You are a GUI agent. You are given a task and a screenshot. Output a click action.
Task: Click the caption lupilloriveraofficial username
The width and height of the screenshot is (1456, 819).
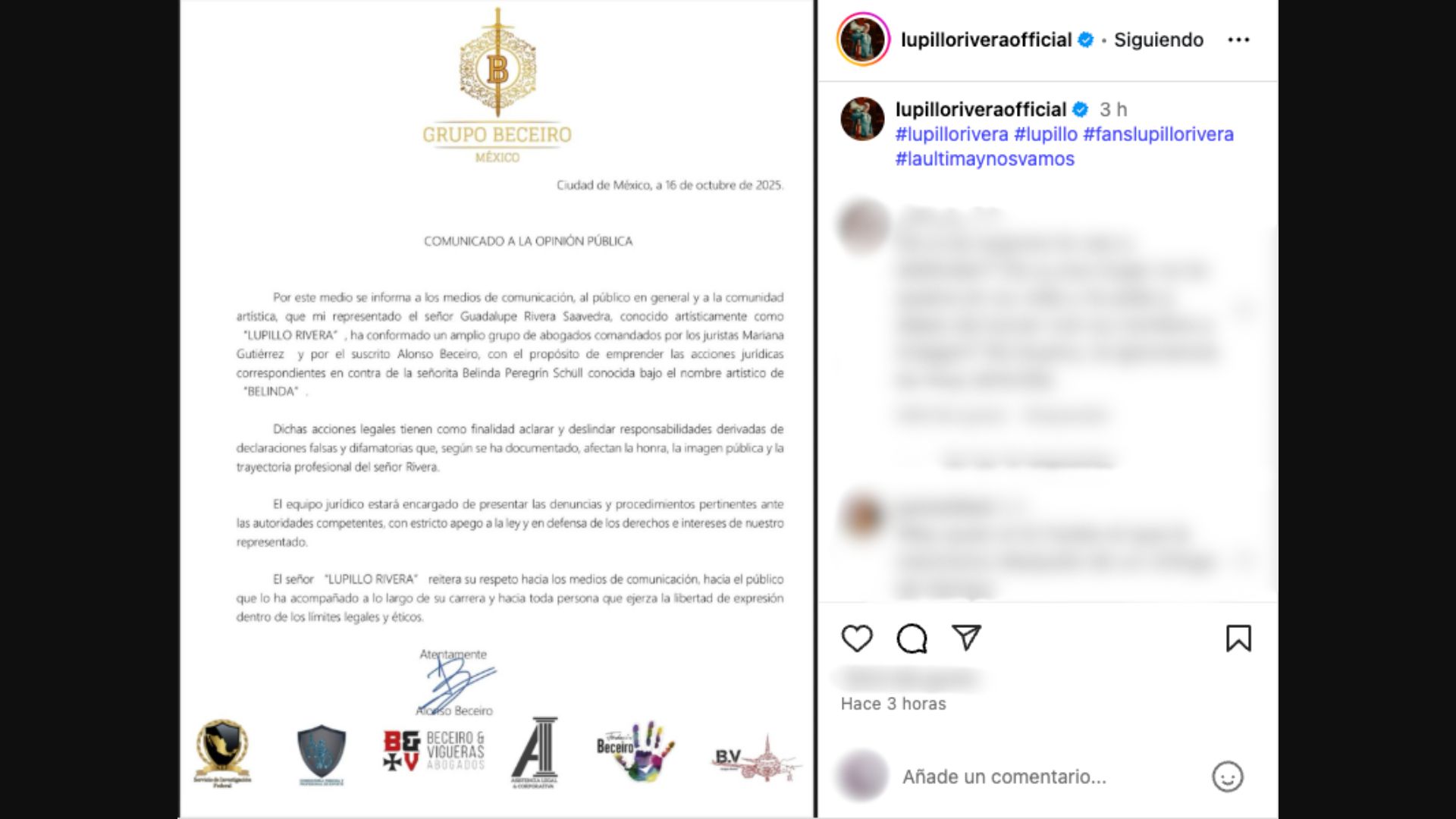pyautogui.click(x=981, y=110)
